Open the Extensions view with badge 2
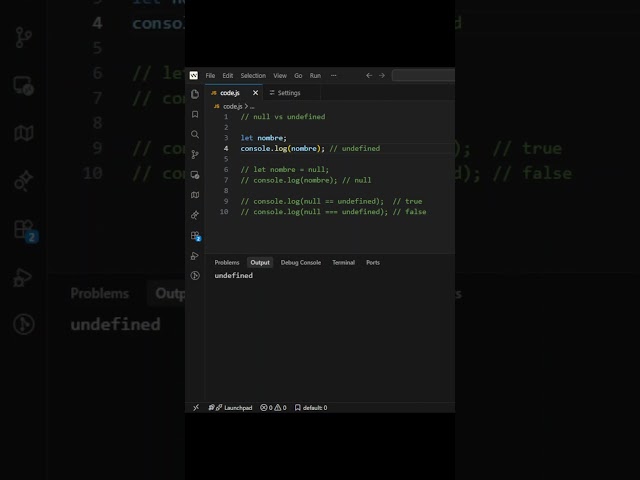Image resolution: width=640 pixels, height=480 pixels. (196, 236)
